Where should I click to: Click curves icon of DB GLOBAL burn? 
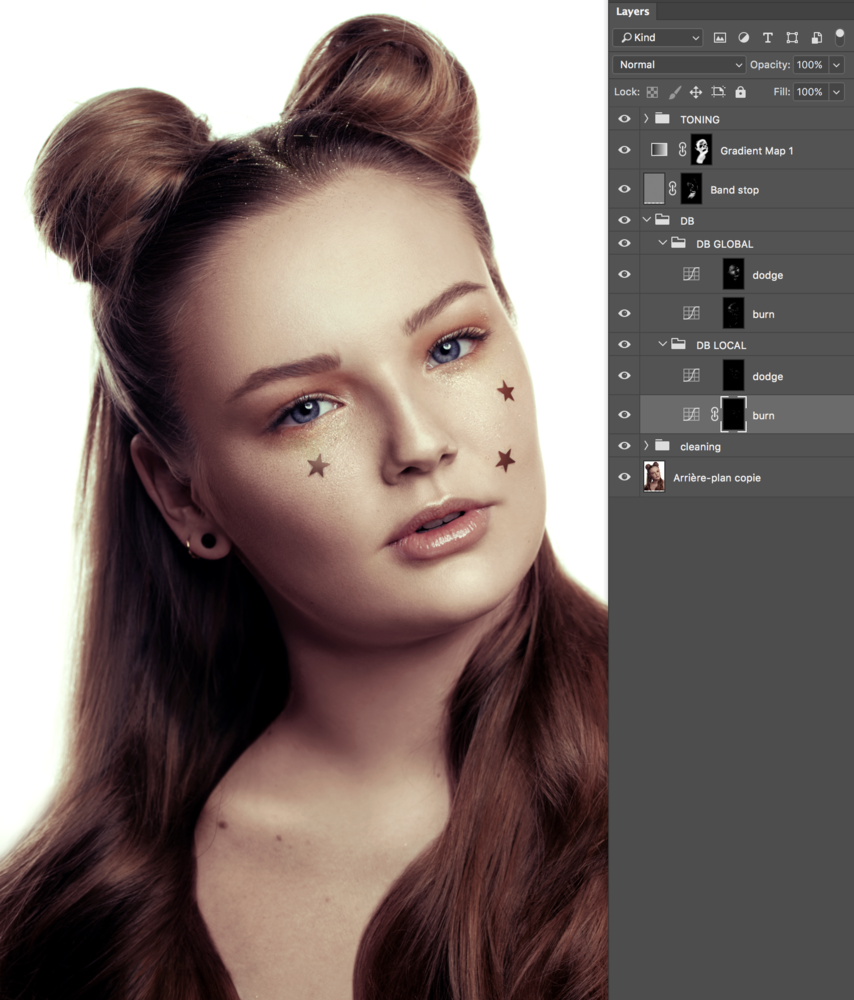point(691,313)
